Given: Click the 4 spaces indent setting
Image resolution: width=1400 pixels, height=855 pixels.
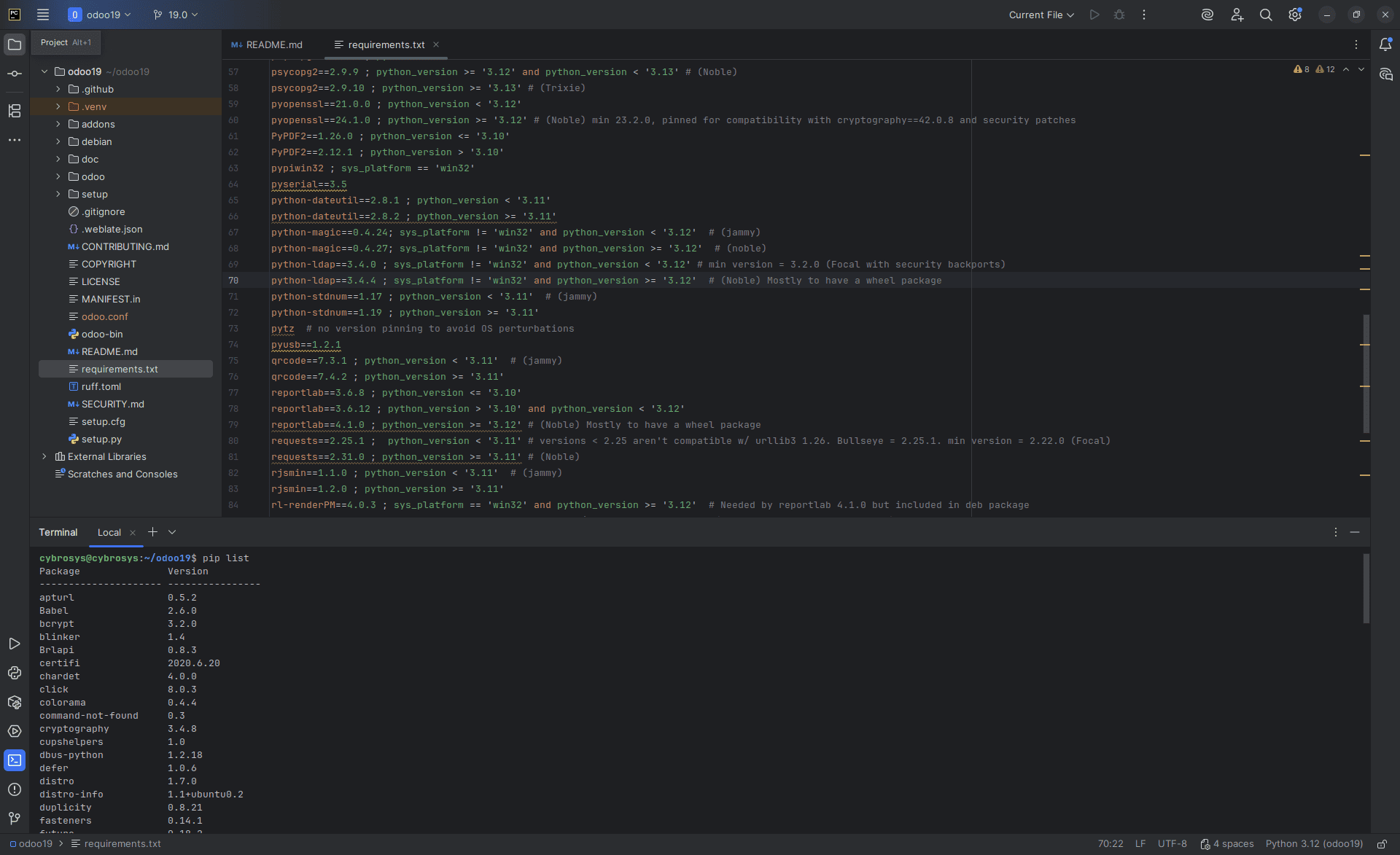Looking at the screenshot, I should (x=1228, y=844).
